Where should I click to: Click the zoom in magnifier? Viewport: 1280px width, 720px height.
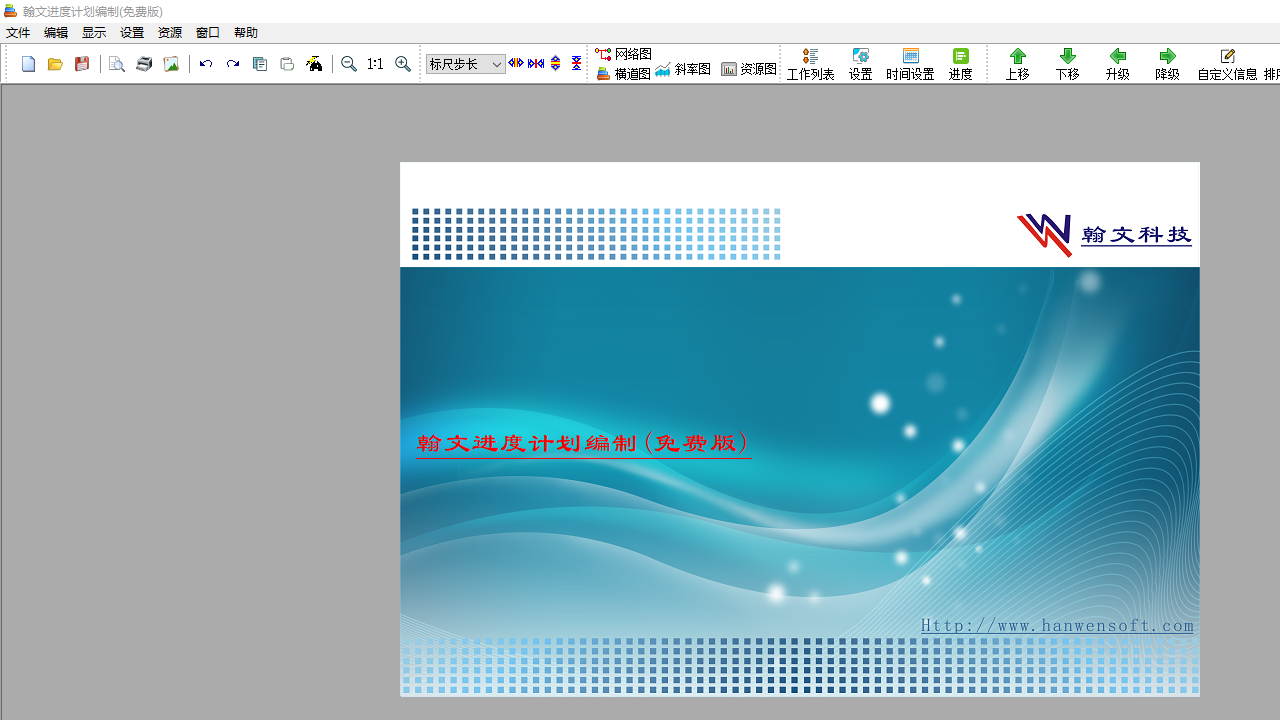click(403, 64)
